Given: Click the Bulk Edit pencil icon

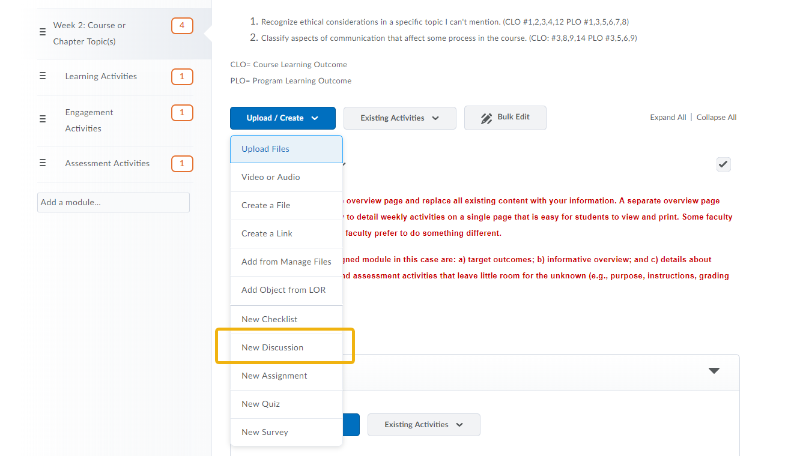Looking at the screenshot, I should [x=486, y=118].
